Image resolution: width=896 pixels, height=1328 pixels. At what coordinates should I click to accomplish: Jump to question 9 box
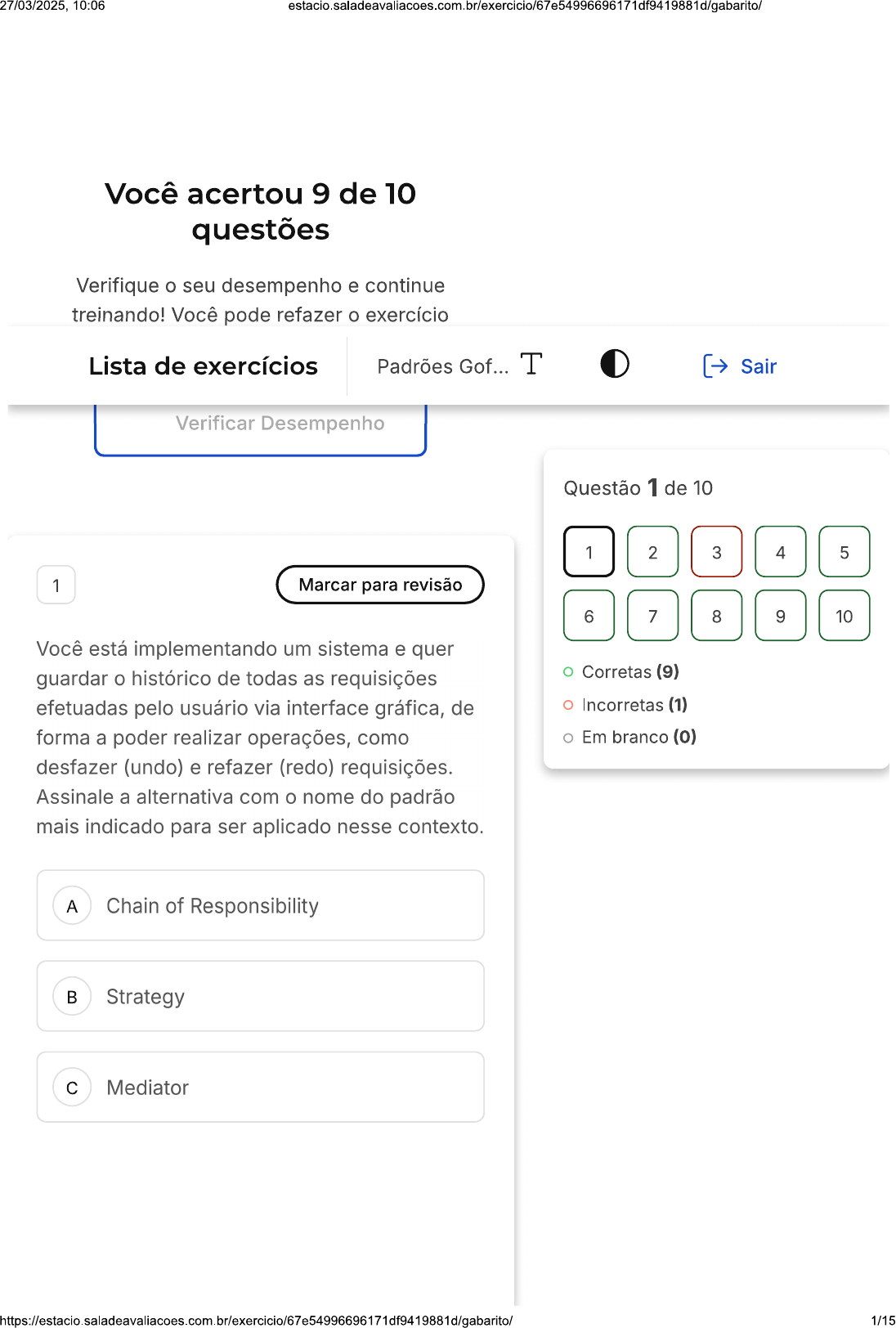click(x=780, y=616)
